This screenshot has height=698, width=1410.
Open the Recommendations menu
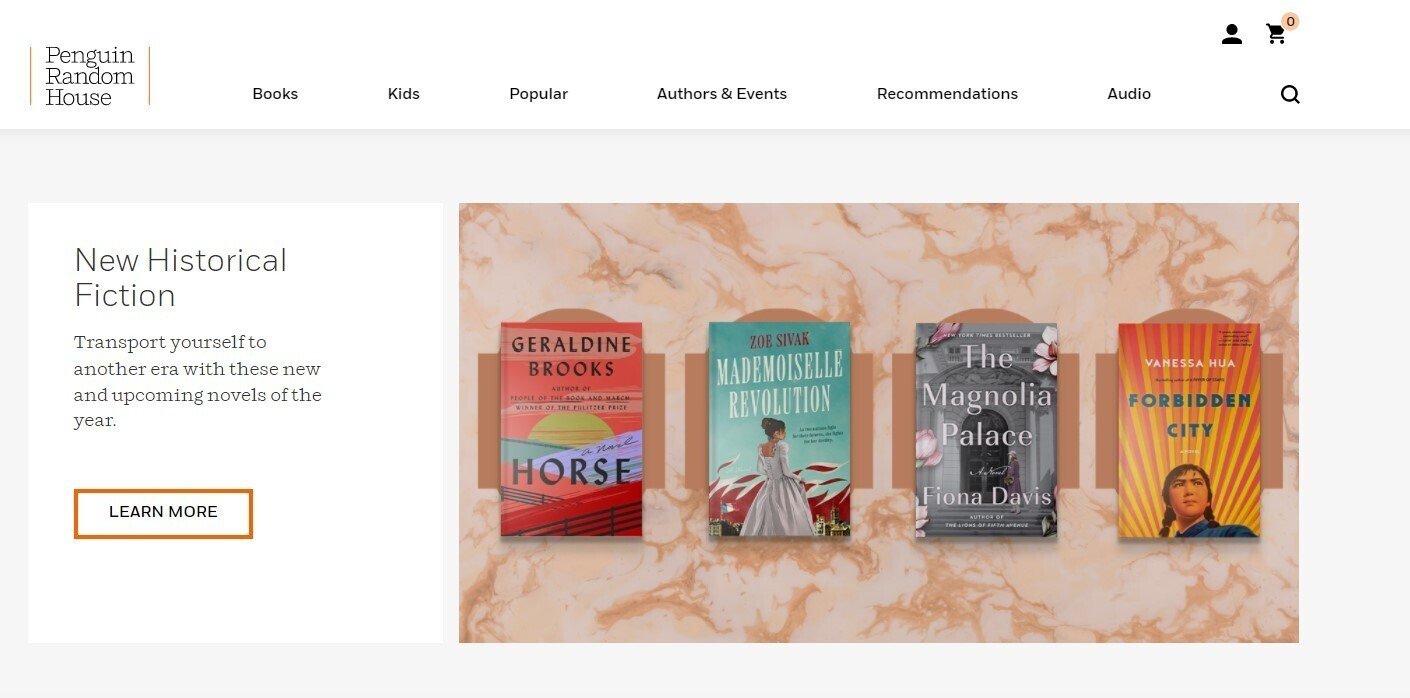pyautogui.click(x=947, y=94)
